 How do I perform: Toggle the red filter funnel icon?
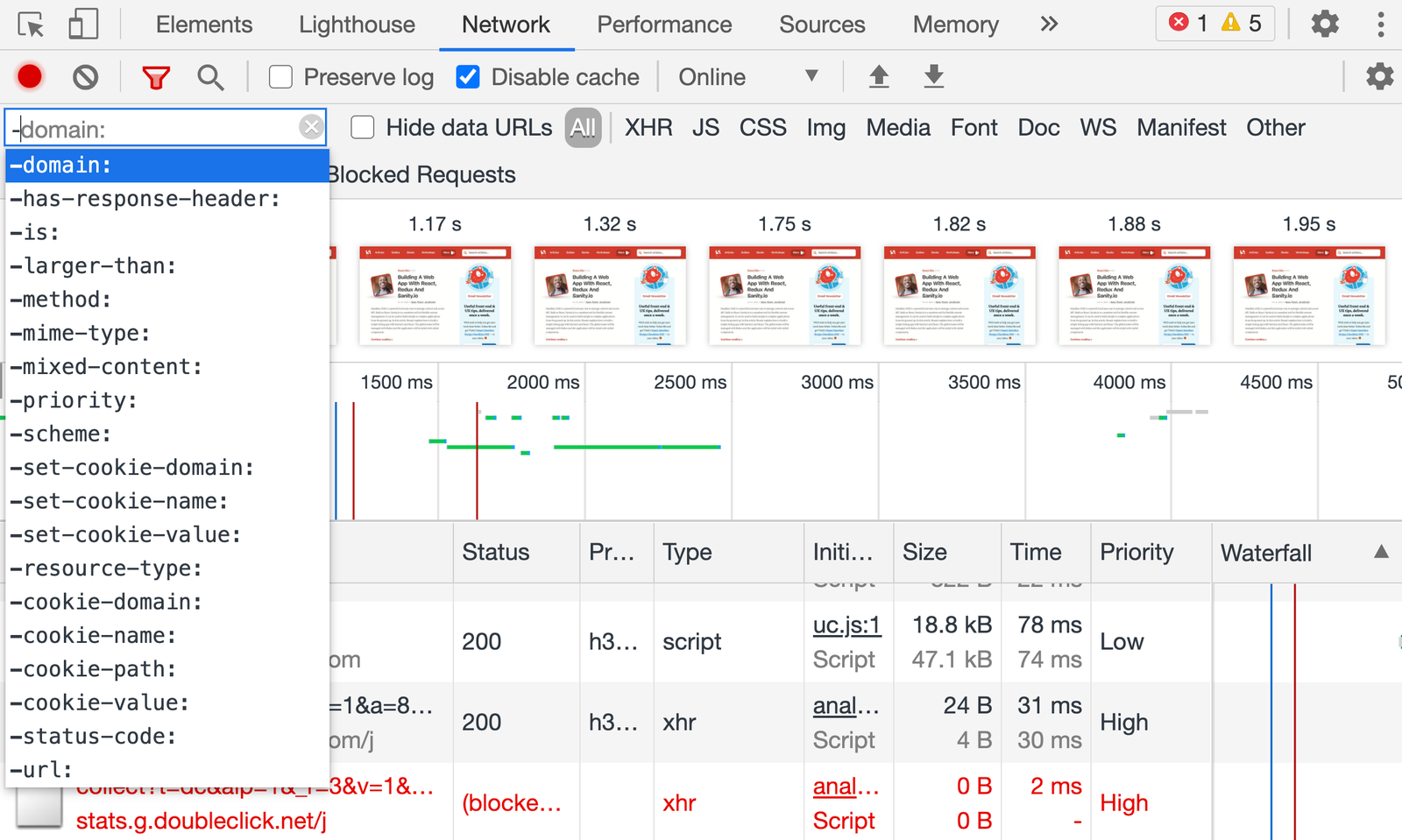(x=156, y=78)
